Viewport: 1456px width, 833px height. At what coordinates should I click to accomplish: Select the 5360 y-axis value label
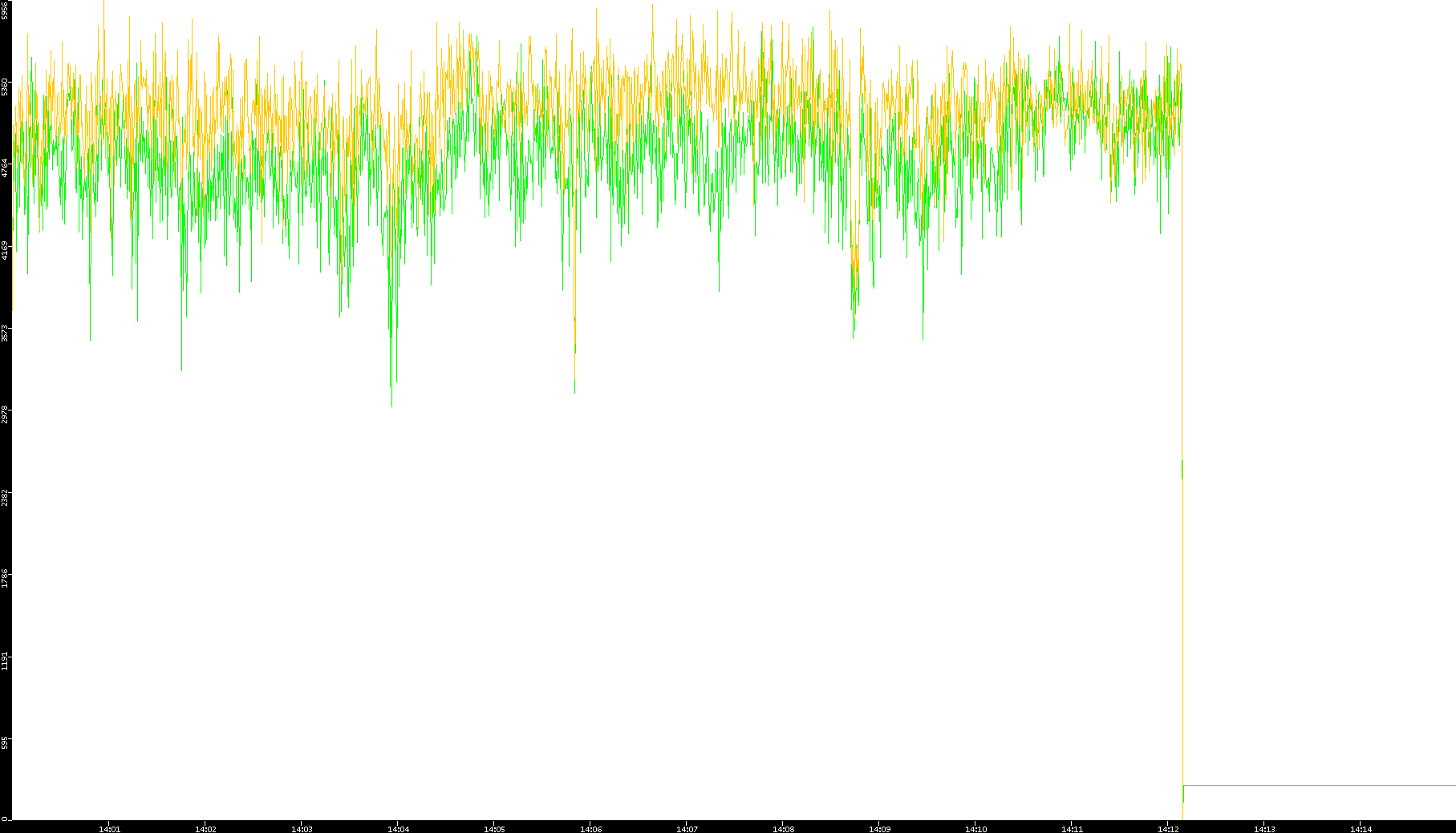pyautogui.click(x=5, y=86)
